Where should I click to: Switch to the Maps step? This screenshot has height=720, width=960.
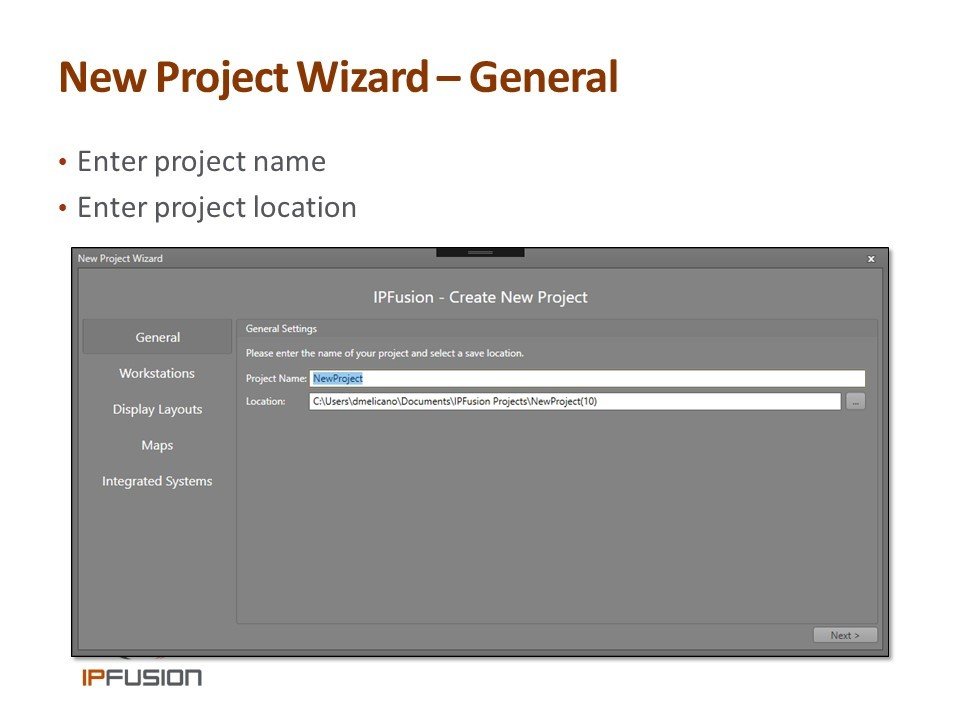[x=157, y=445]
